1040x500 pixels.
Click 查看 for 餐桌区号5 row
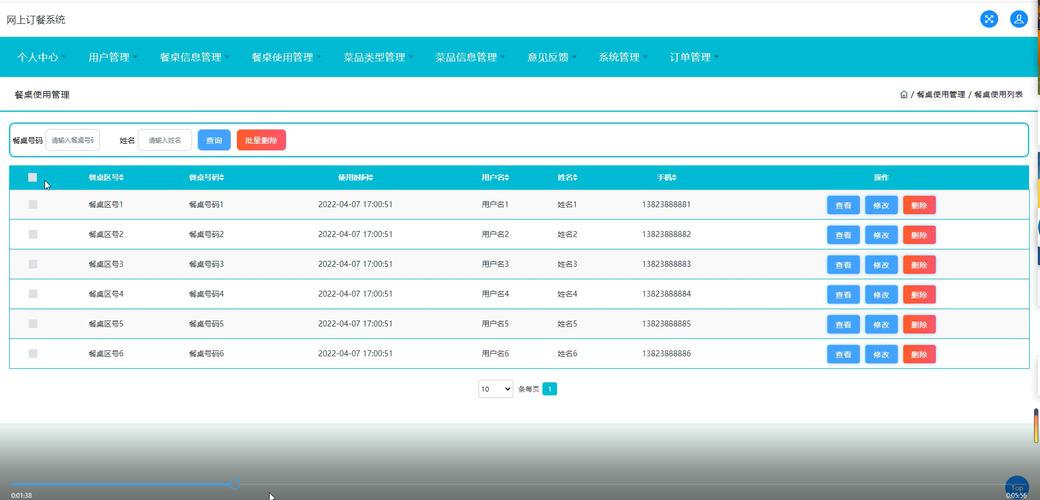tap(843, 324)
